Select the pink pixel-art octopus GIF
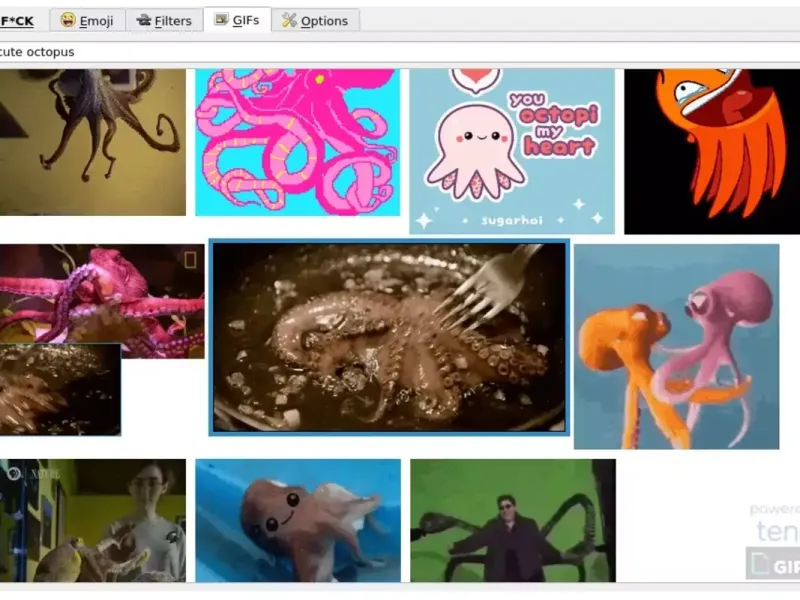Image resolution: width=800 pixels, height=600 pixels. click(x=297, y=142)
